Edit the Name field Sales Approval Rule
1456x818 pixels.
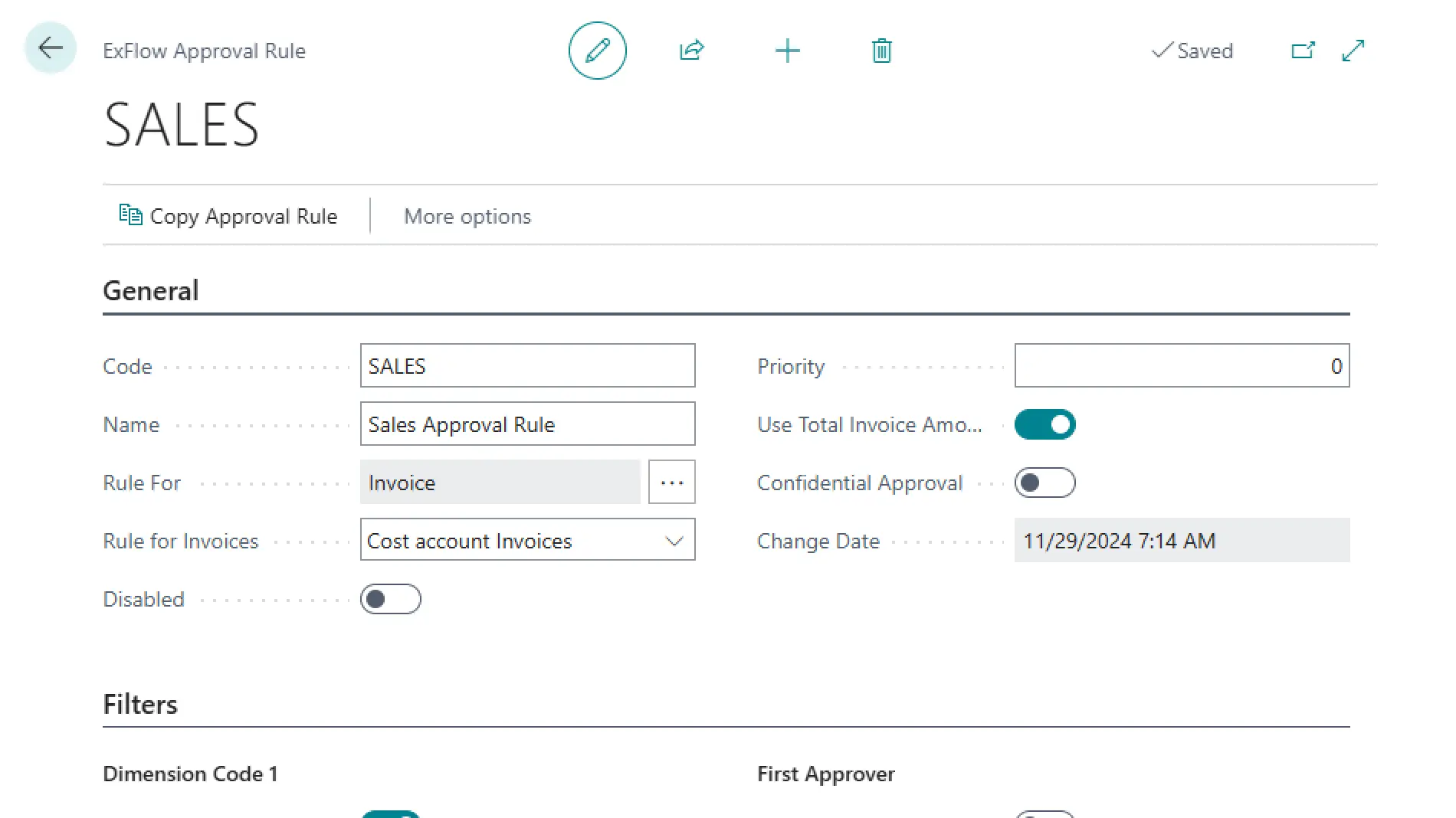pos(528,424)
